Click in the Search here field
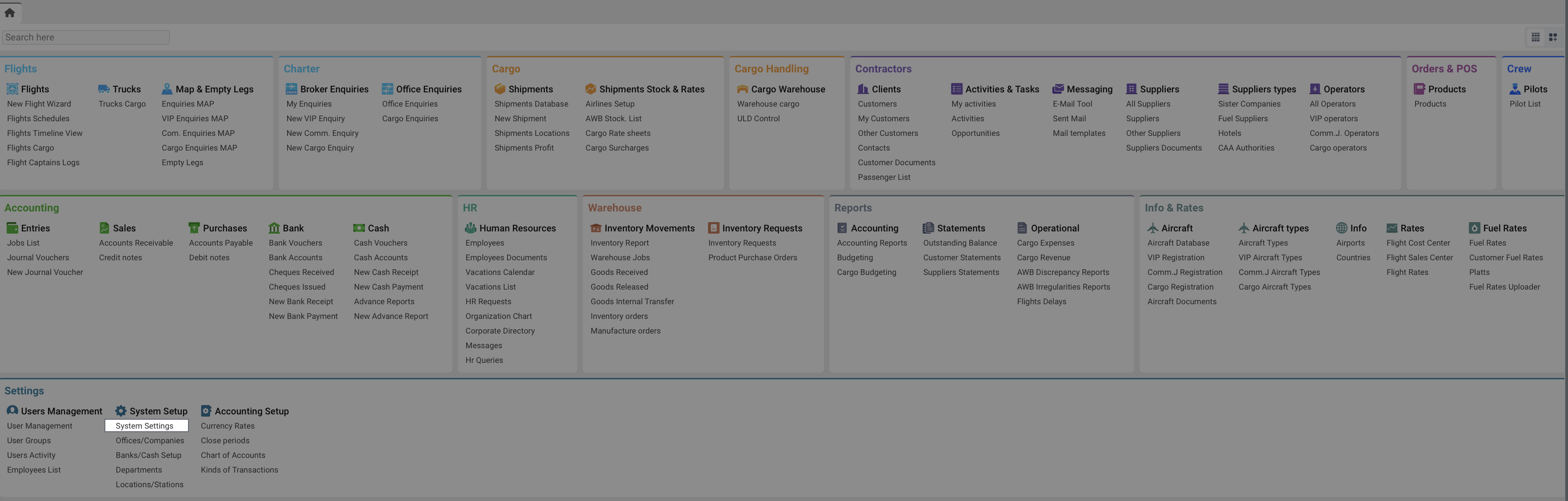The height and width of the screenshot is (501, 1568). tap(85, 37)
